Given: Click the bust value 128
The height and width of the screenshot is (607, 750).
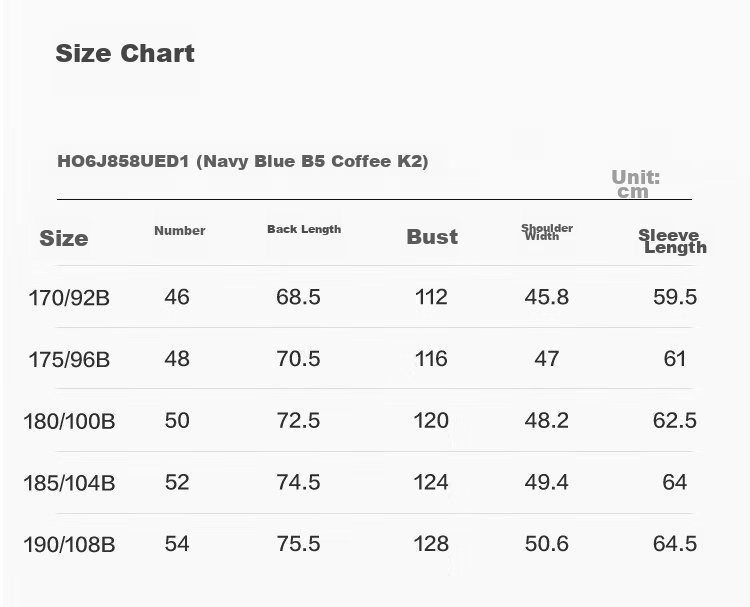Looking at the screenshot, I should (x=431, y=544).
